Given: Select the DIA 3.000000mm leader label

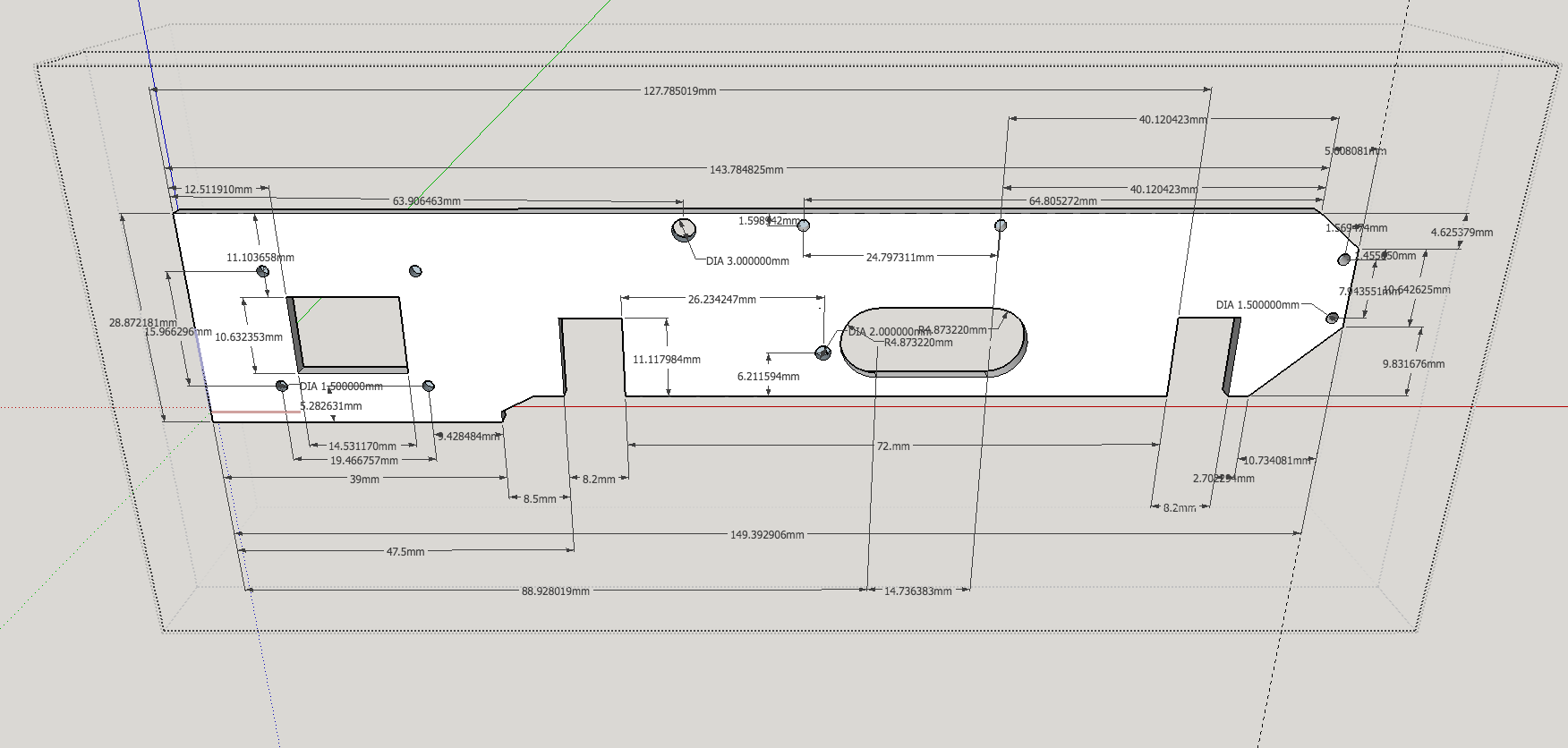Looking at the screenshot, I should [x=747, y=261].
